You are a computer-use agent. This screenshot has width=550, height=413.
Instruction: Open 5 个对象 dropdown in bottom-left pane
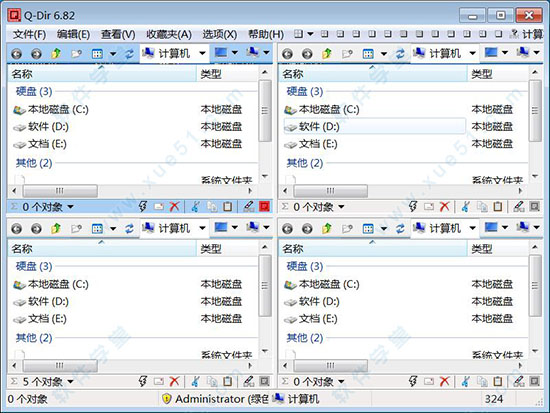point(71,382)
